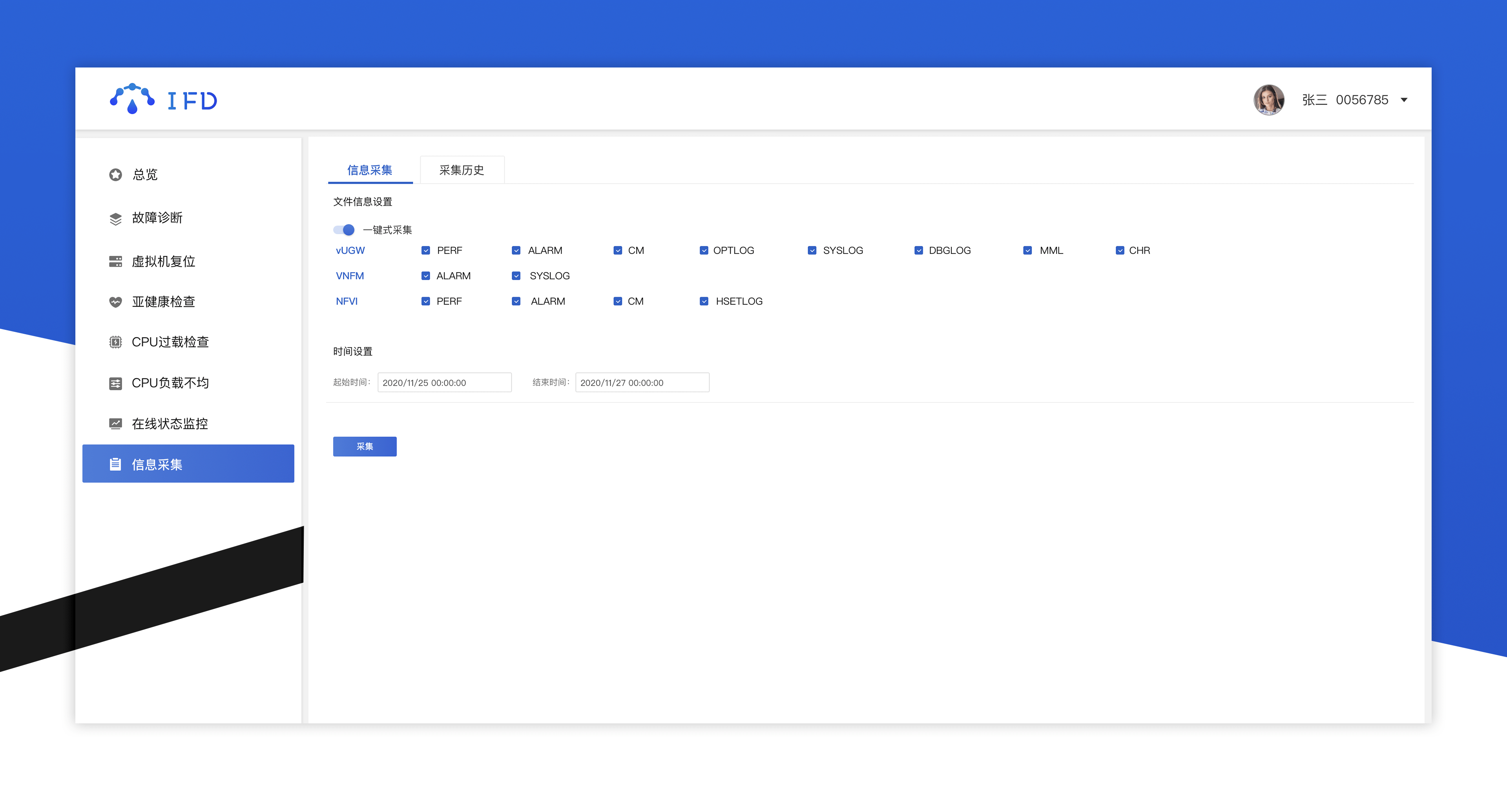The width and height of the screenshot is (1507, 812).
Task: Click the server icon for 虚拟机复位
Action: click(x=115, y=261)
